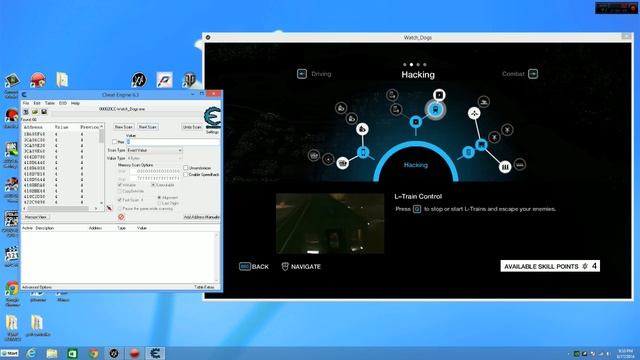Select the white node directly above the blue phone node
640x360 pixels.
tap(362, 129)
